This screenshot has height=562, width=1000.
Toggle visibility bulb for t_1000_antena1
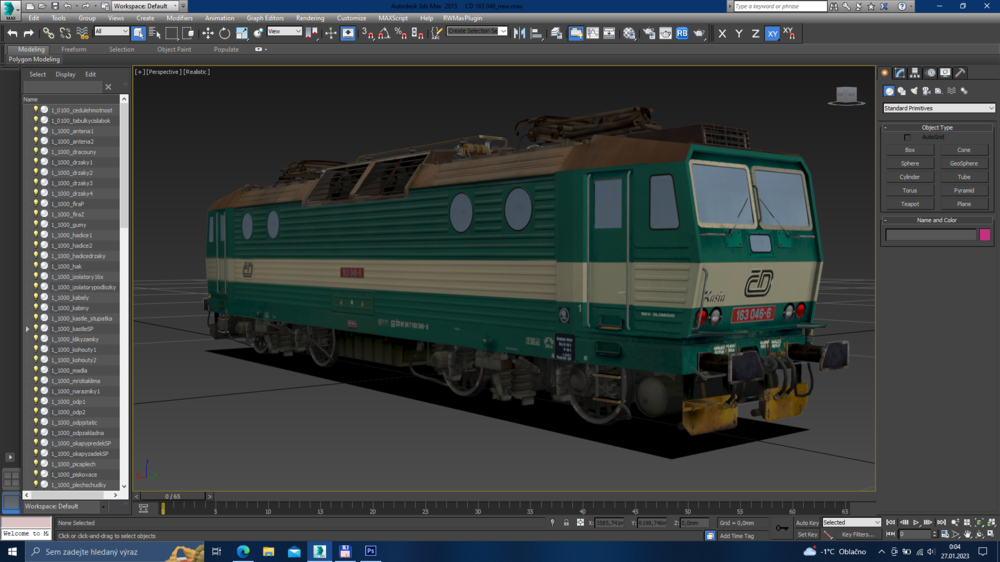click(36, 131)
